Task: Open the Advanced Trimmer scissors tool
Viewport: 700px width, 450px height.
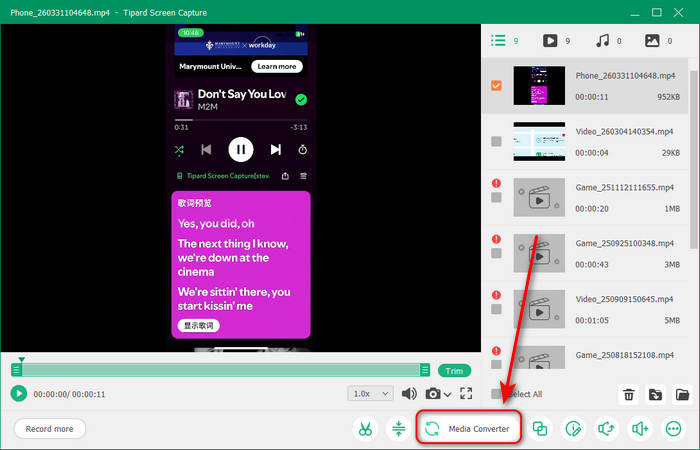Action: pos(365,429)
